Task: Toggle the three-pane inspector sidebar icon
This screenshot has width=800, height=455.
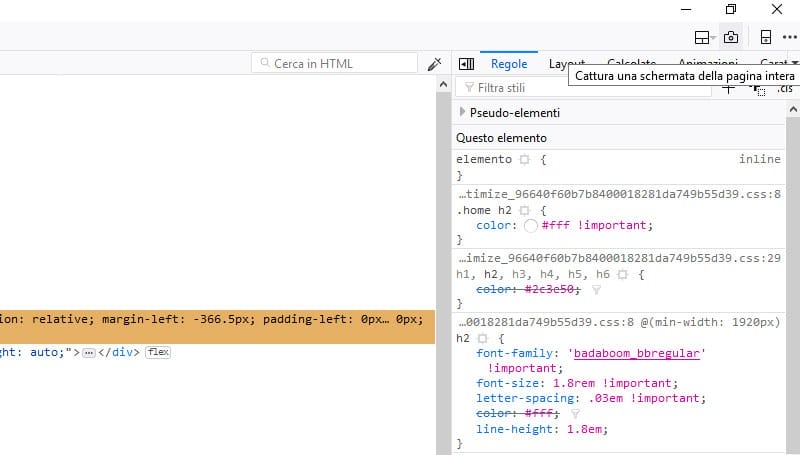Action: point(466,64)
